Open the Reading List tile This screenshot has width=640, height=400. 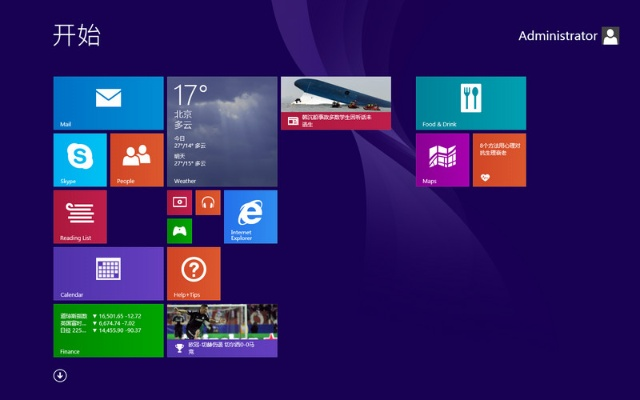(80, 217)
